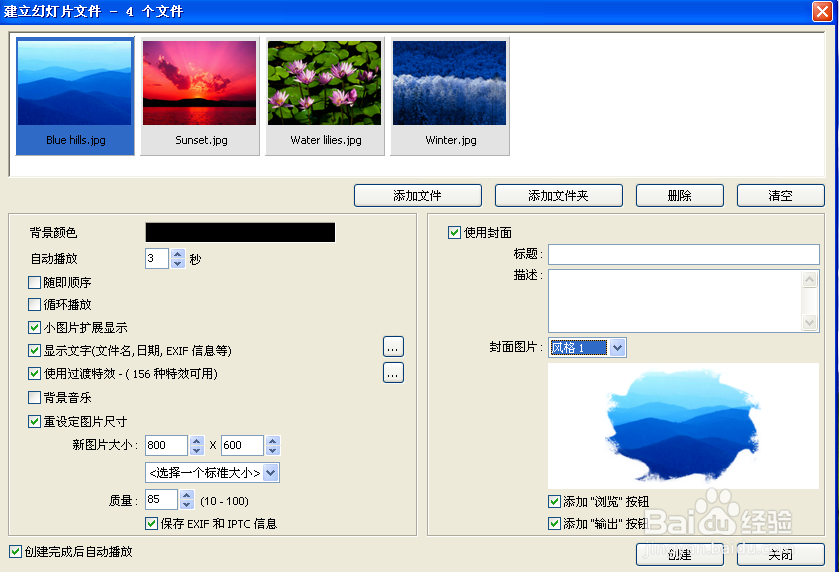Click the 标题 input field
Viewport: 839px width, 572px height.
tap(684, 254)
